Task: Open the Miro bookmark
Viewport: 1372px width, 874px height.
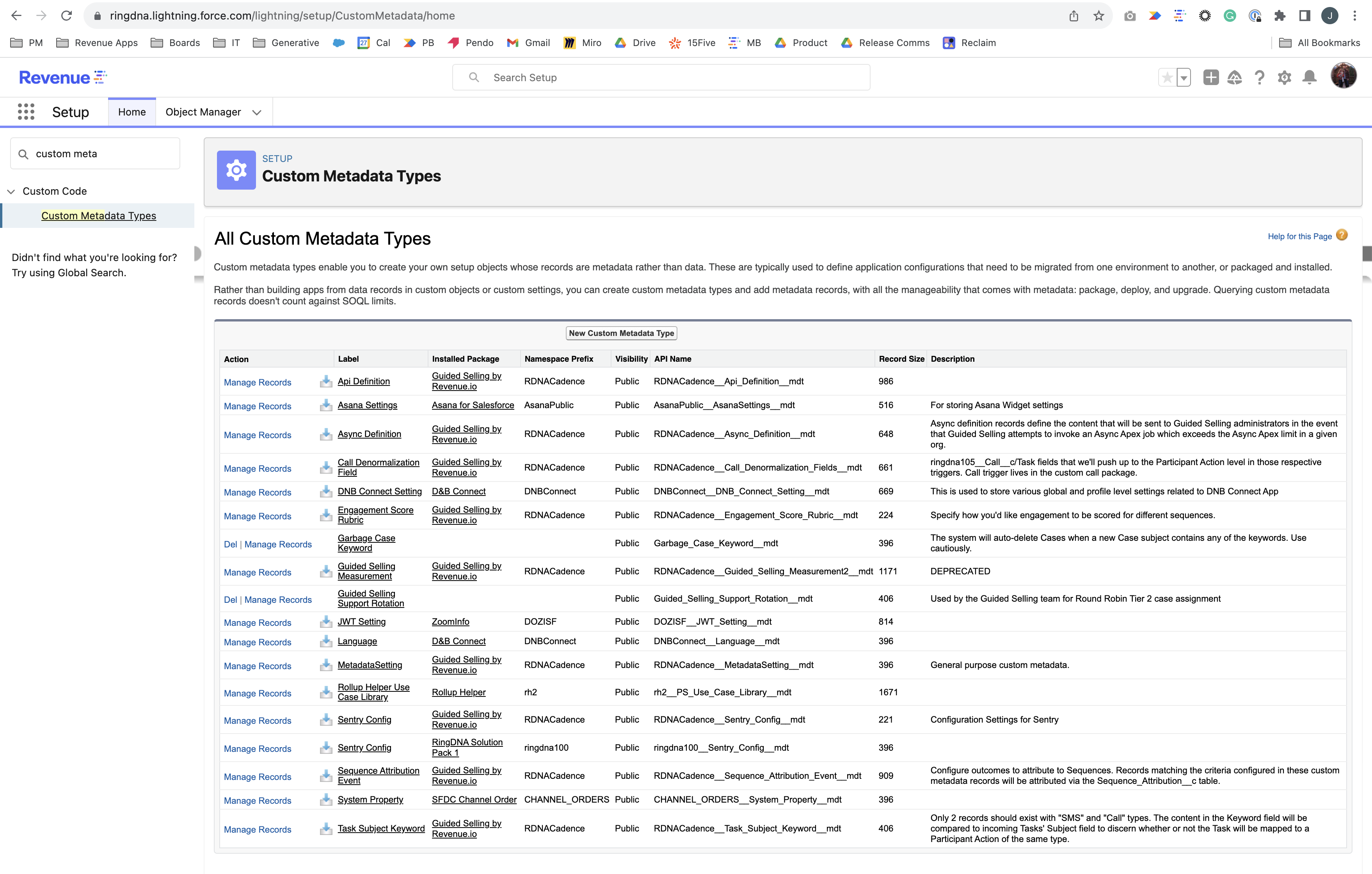Action: (582, 43)
